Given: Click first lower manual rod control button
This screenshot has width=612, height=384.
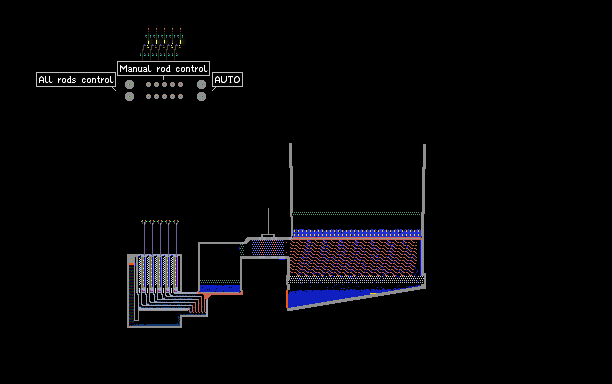Looking at the screenshot, I should coord(148,96).
